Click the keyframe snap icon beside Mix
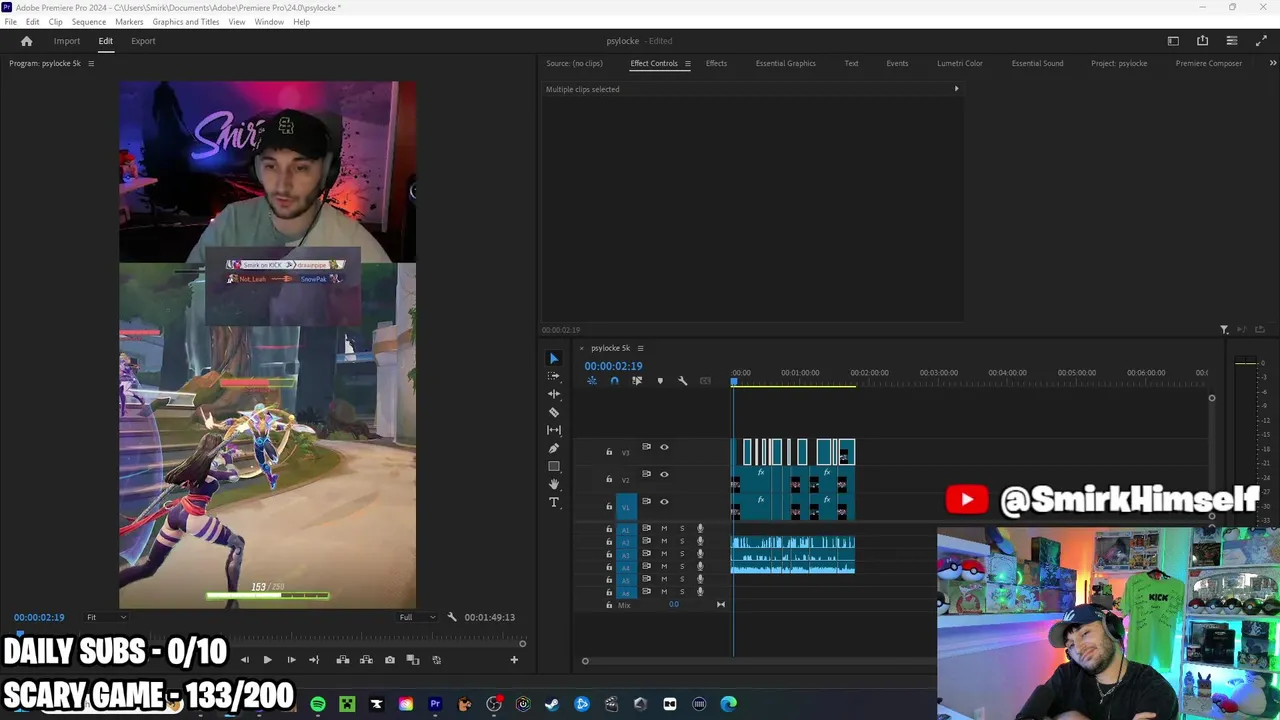Screen dimensions: 1280x720 coord(721,605)
